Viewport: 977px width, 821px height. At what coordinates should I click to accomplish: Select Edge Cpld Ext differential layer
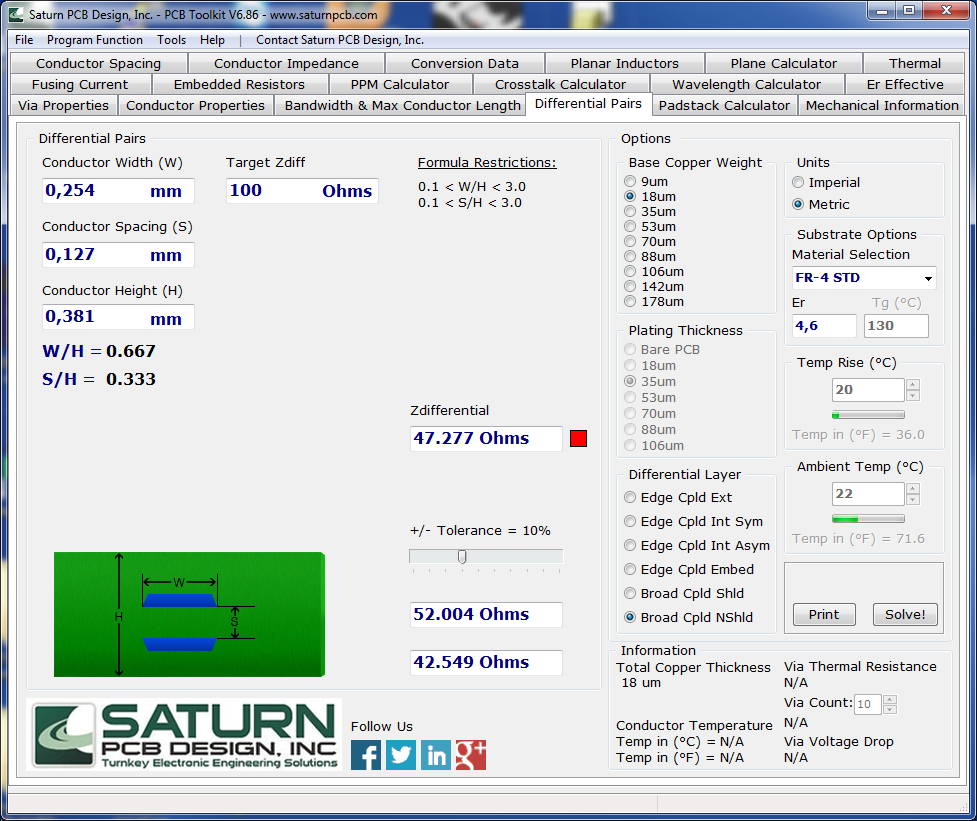click(x=630, y=498)
